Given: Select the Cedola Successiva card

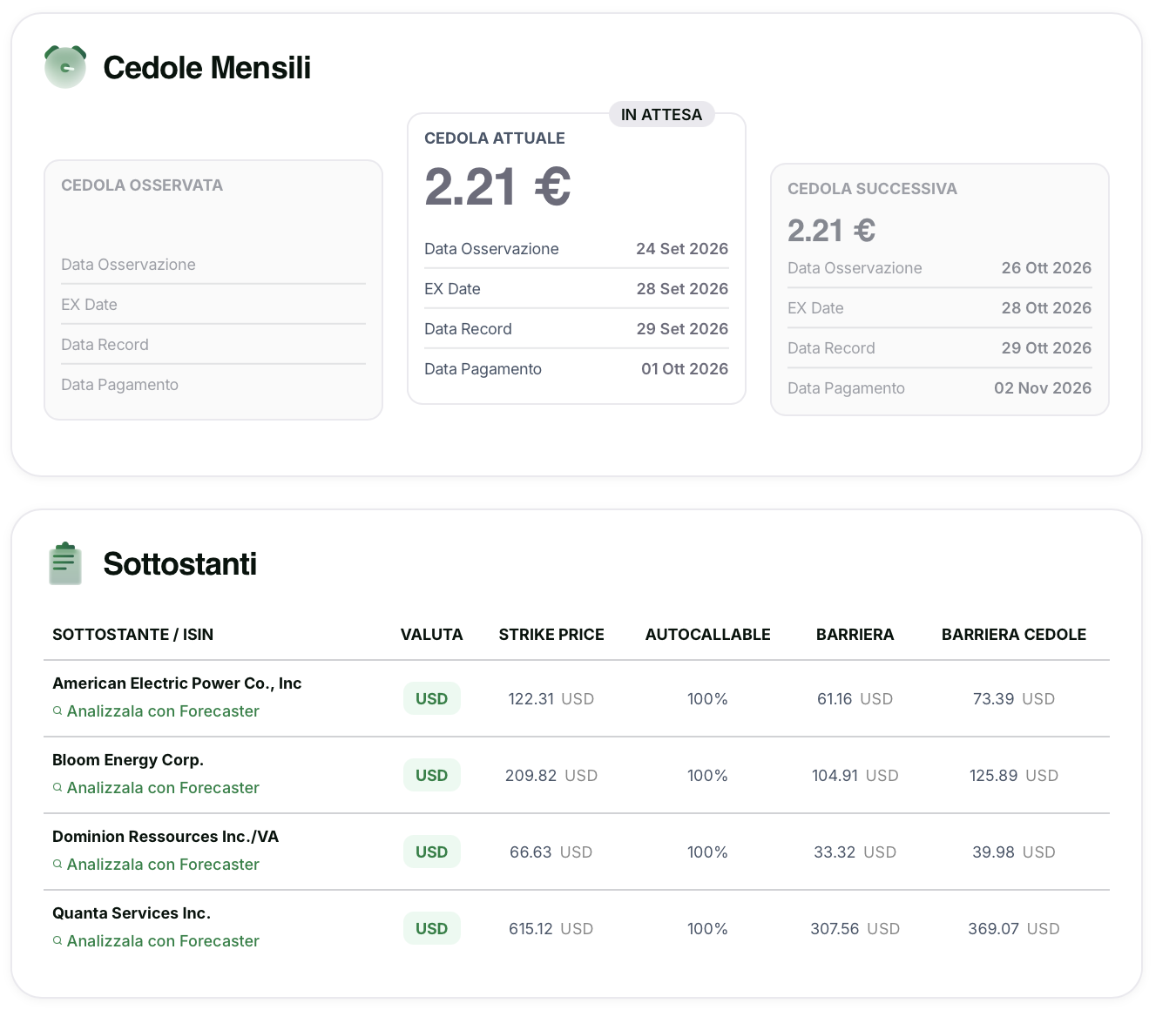Looking at the screenshot, I should (940, 289).
